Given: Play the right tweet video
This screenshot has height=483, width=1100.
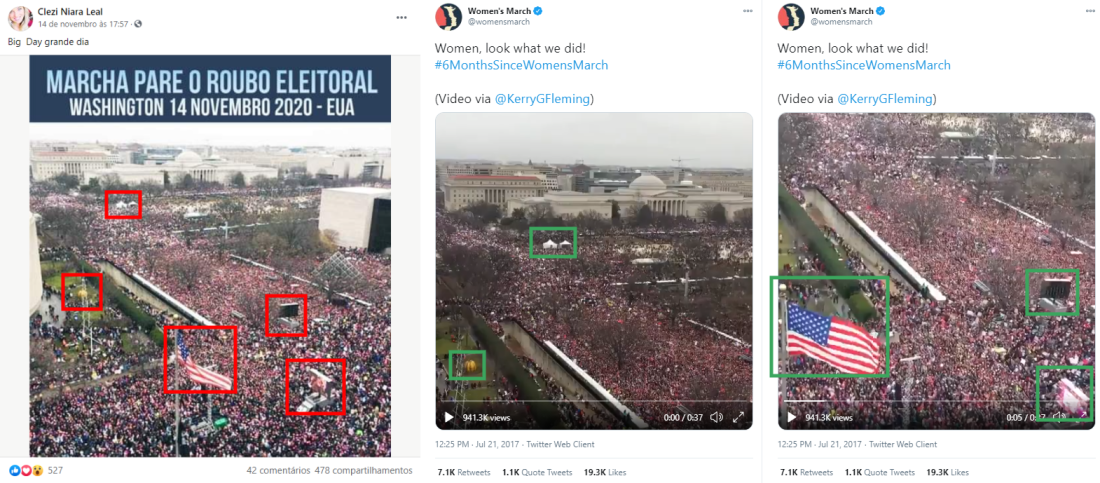Looking at the screenshot, I should tap(791, 417).
